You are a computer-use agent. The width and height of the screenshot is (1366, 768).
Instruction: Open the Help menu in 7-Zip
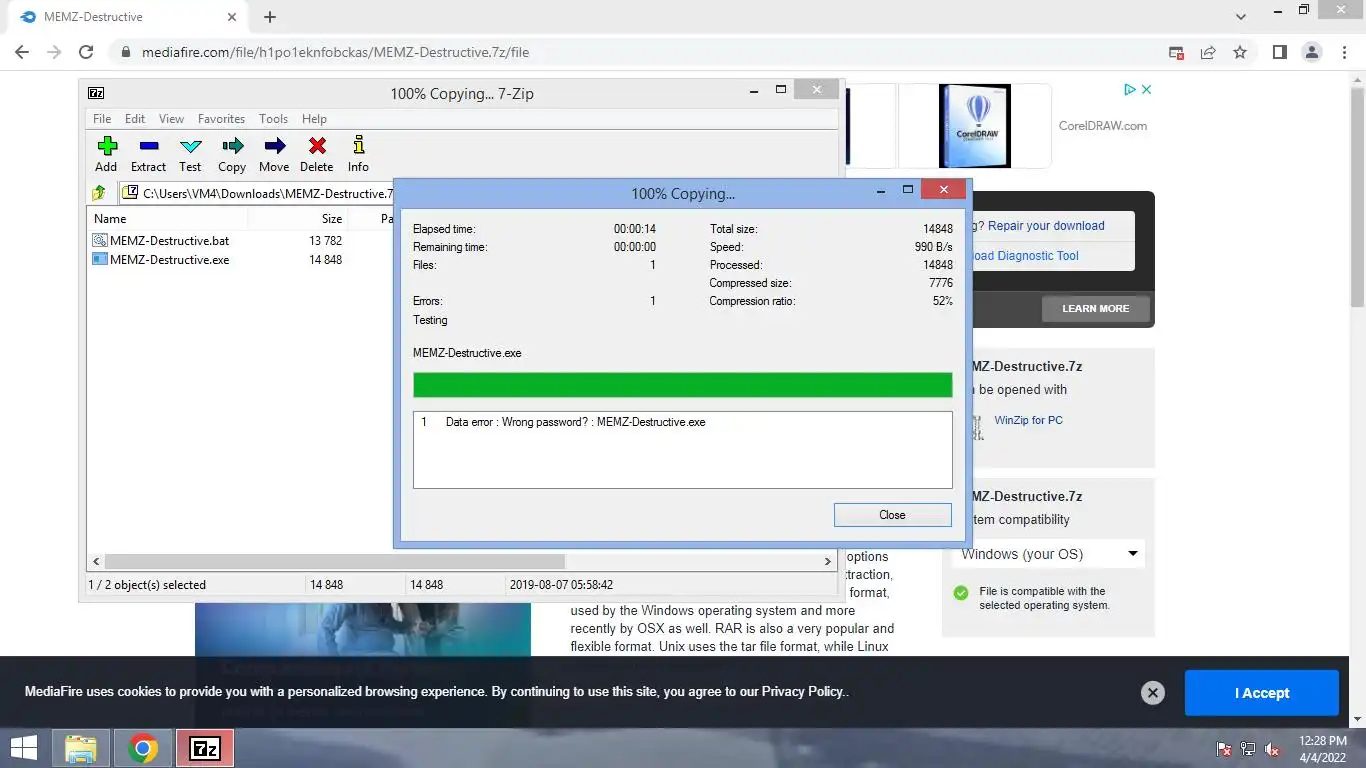pos(314,118)
